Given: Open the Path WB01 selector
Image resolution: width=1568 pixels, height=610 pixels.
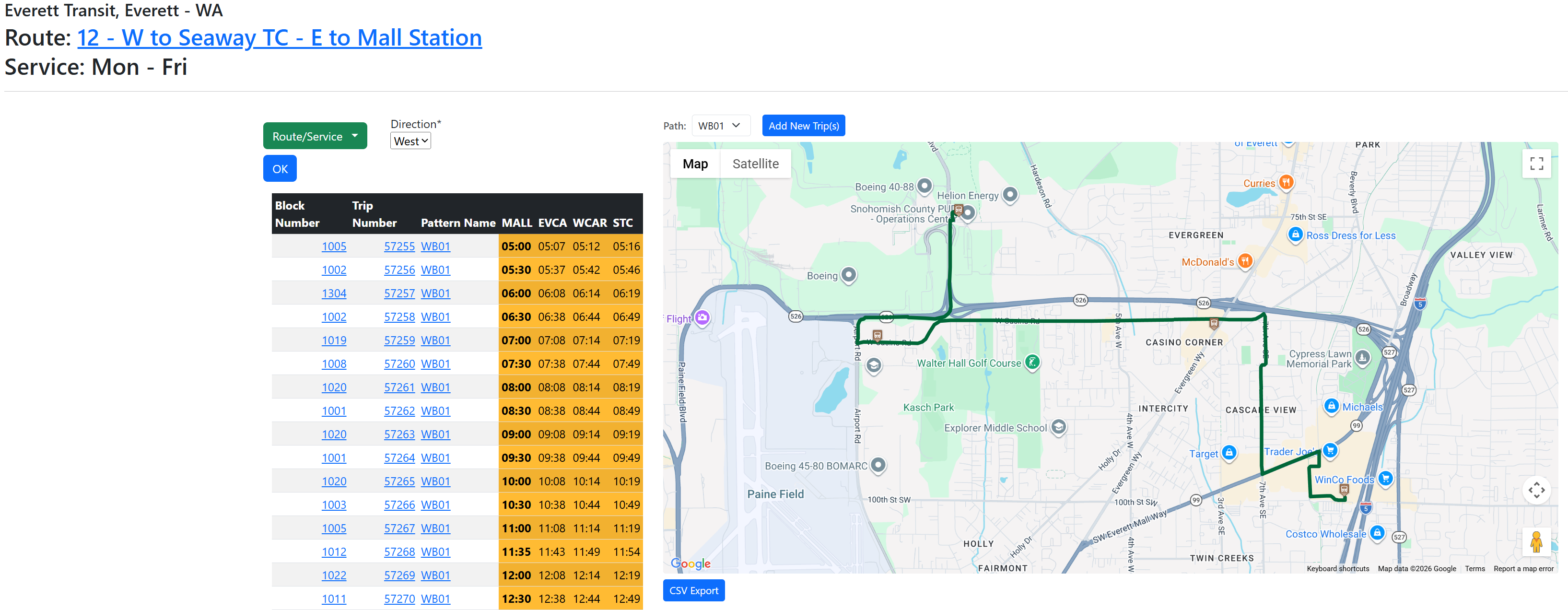Looking at the screenshot, I should click(x=720, y=126).
